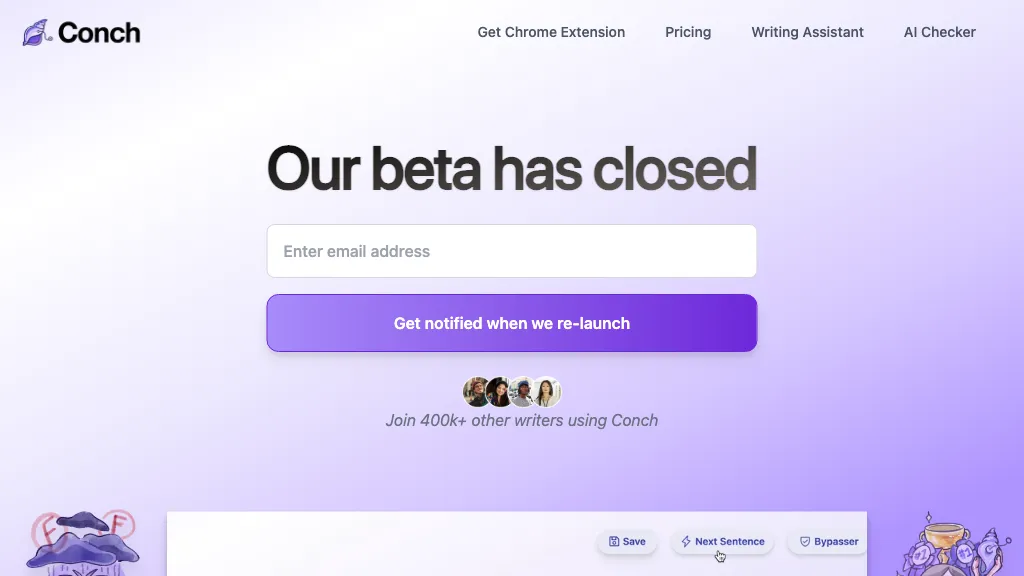This screenshot has width=1024, height=576.
Task: Click the Save floppy disk icon
Action: (x=614, y=542)
